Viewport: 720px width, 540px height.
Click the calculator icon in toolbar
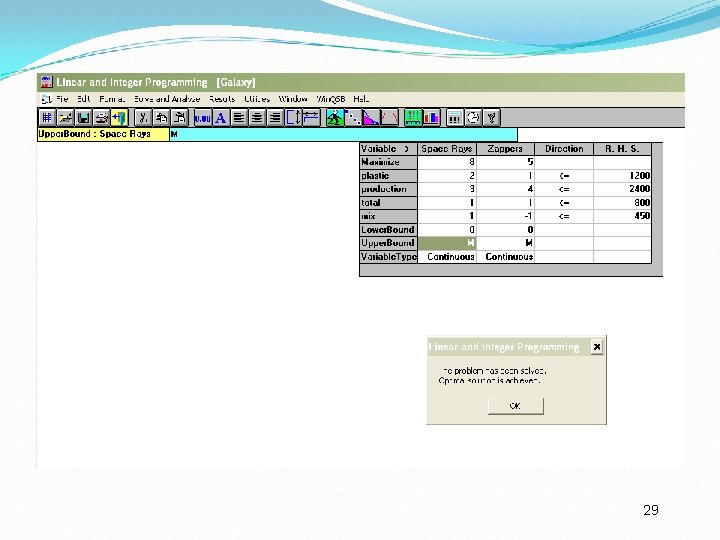[455, 118]
